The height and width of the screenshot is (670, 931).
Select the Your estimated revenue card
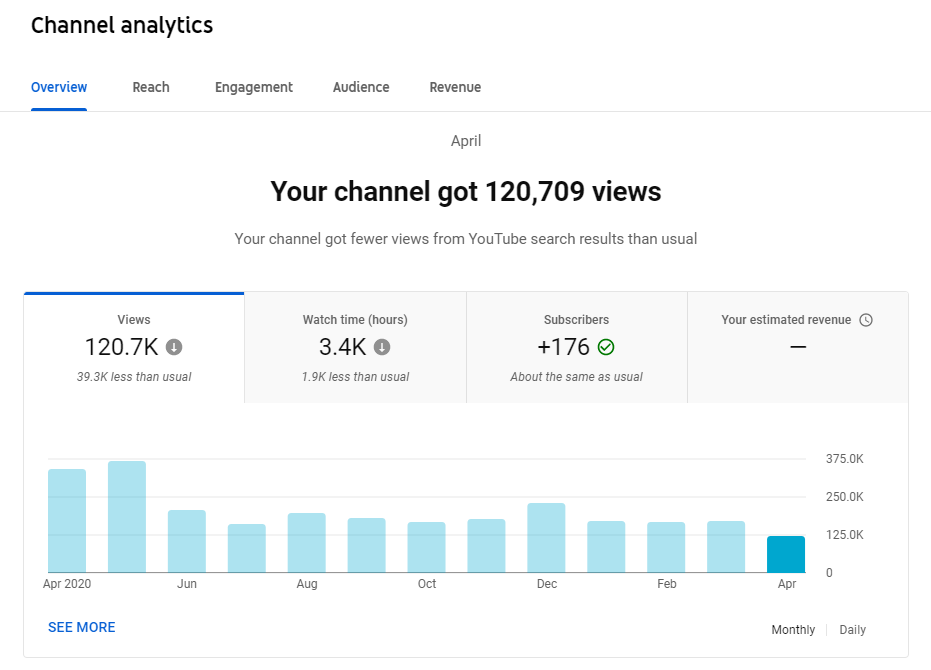point(798,348)
